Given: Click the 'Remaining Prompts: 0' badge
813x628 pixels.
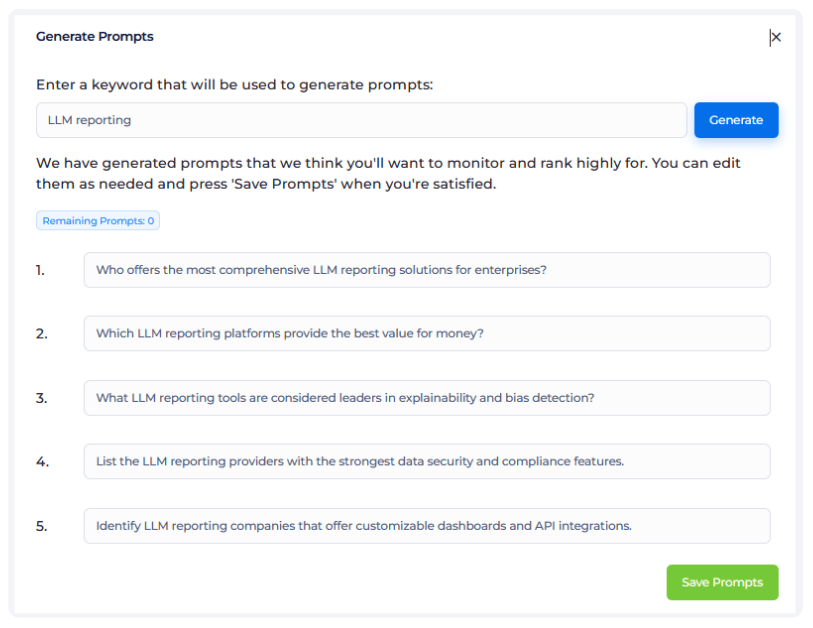Looking at the screenshot, I should (98, 221).
